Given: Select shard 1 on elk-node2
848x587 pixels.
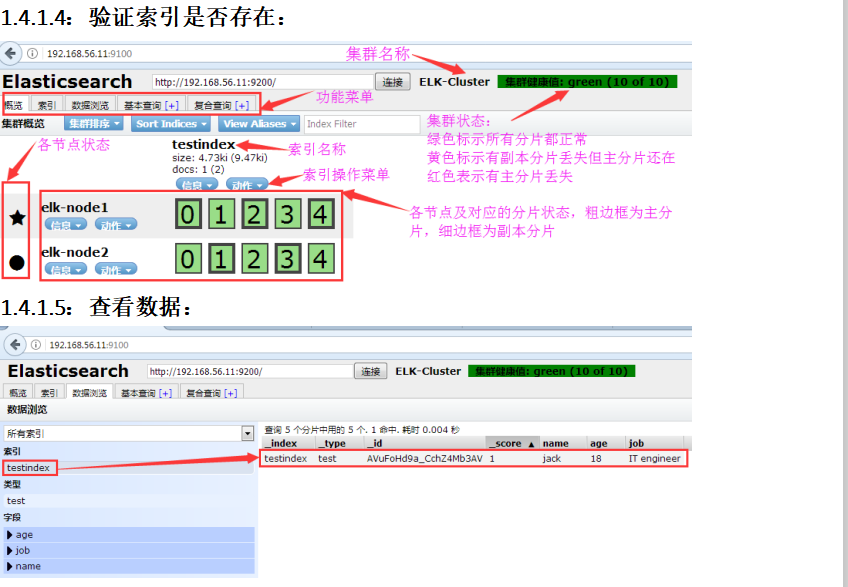Looking at the screenshot, I should point(221,259).
